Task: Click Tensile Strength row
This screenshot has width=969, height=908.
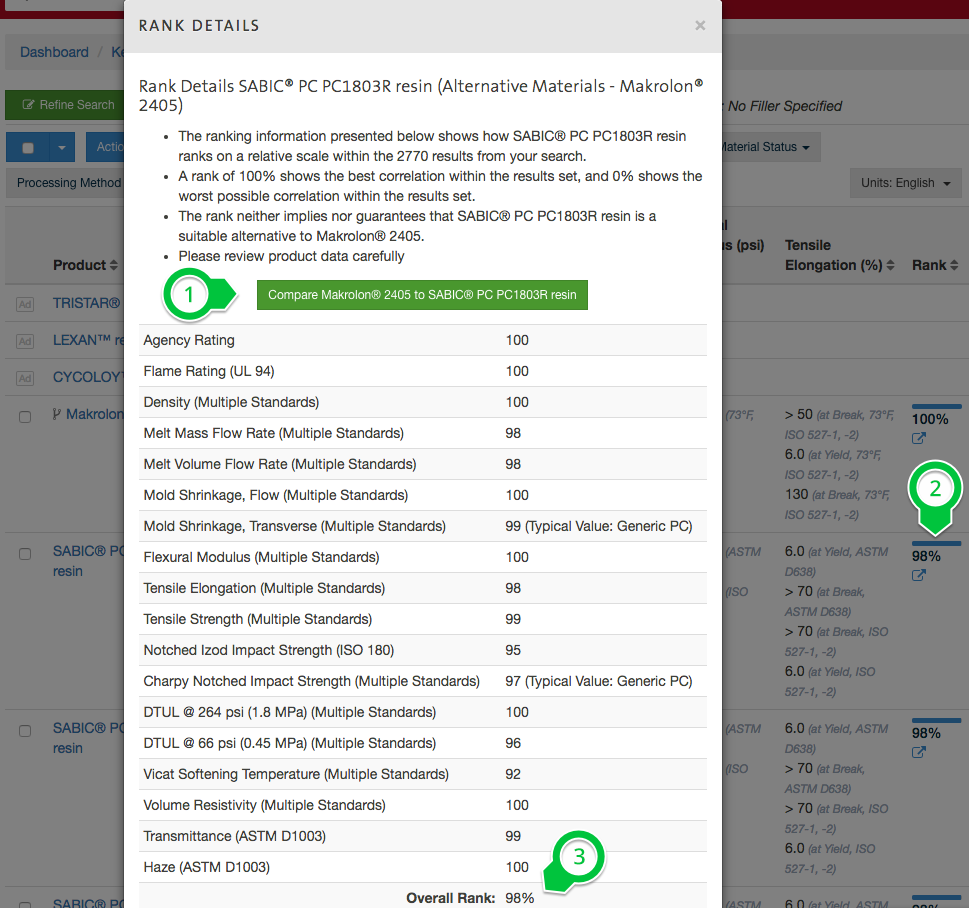Action: tap(423, 619)
